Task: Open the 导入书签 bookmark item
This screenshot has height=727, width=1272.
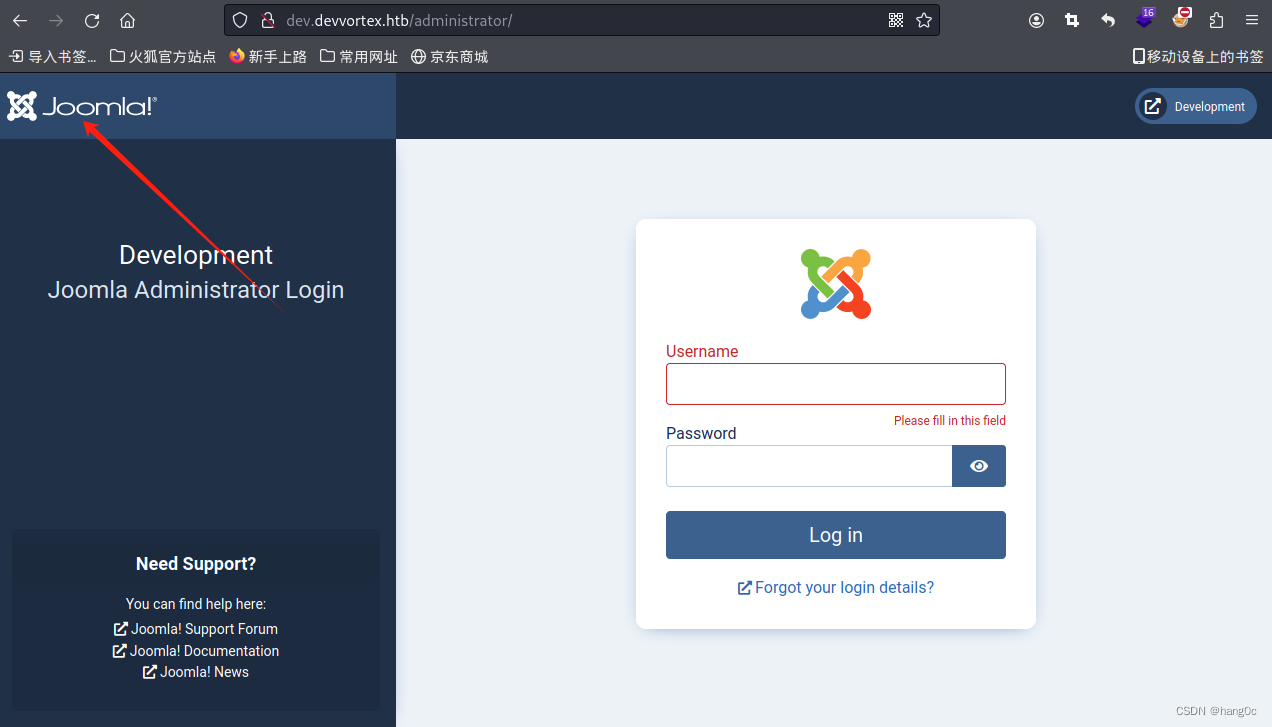Action: tap(53, 57)
